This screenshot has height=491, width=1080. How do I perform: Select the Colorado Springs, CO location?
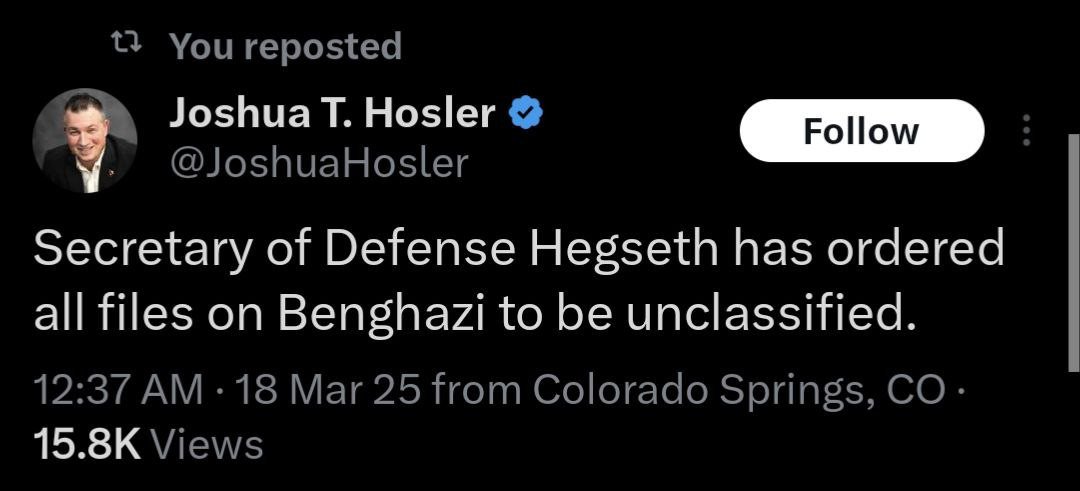click(x=738, y=389)
